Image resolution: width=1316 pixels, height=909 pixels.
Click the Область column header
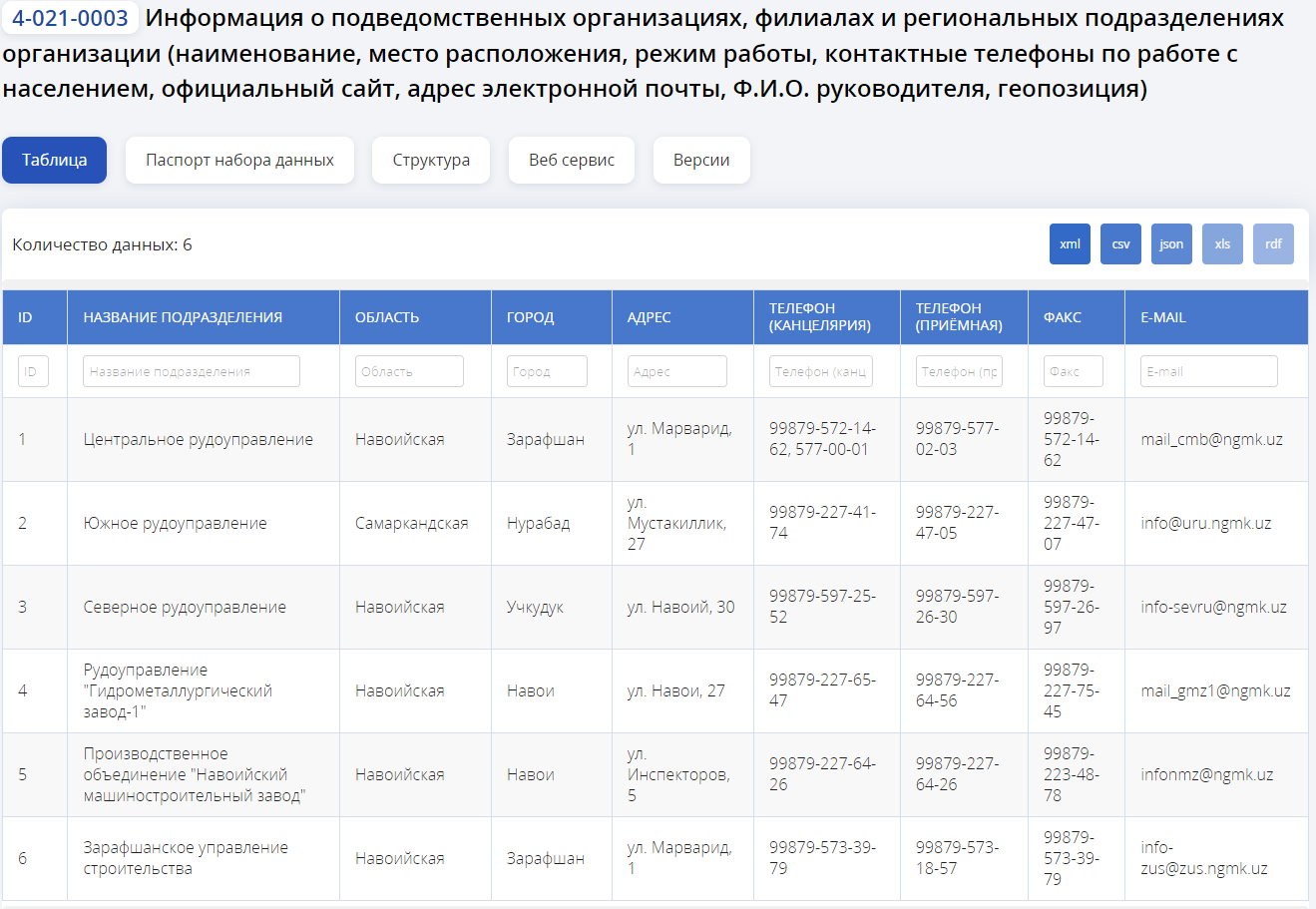point(387,317)
